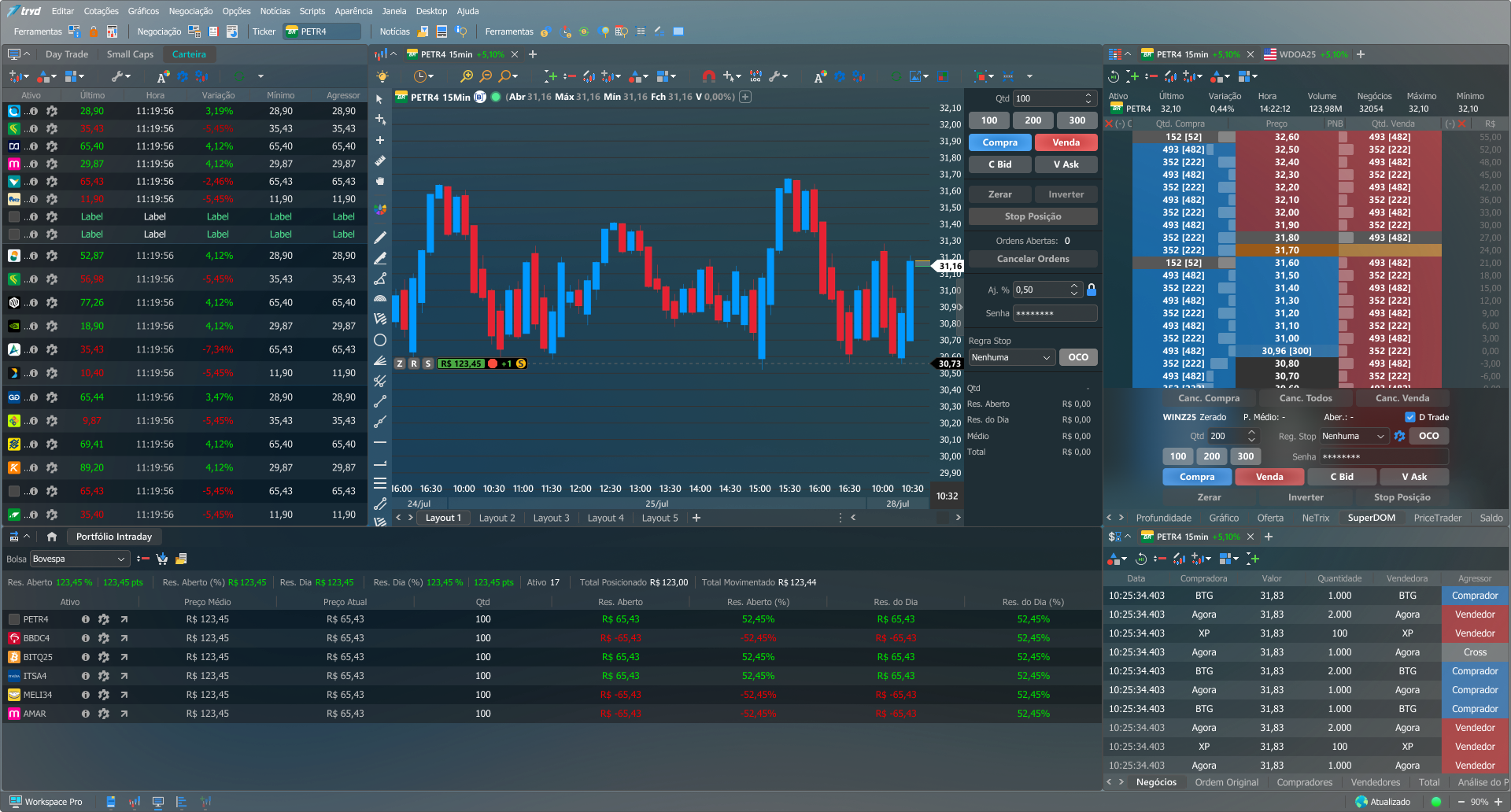Click the shopping basket icon in Portfólio toolbar
Viewport: 1511px width, 812px height.
tap(162, 559)
